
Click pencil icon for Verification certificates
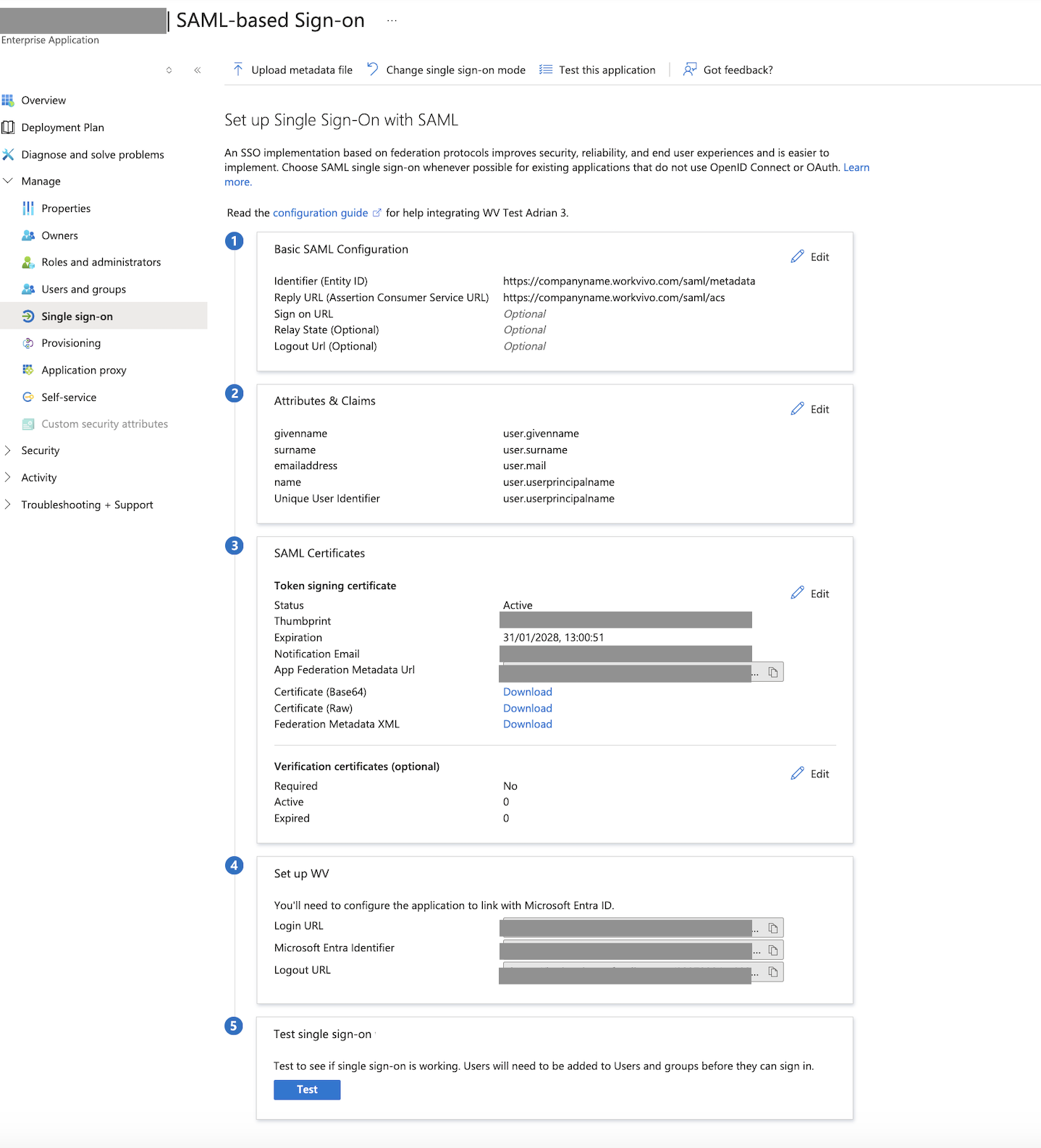pyautogui.click(x=798, y=773)
